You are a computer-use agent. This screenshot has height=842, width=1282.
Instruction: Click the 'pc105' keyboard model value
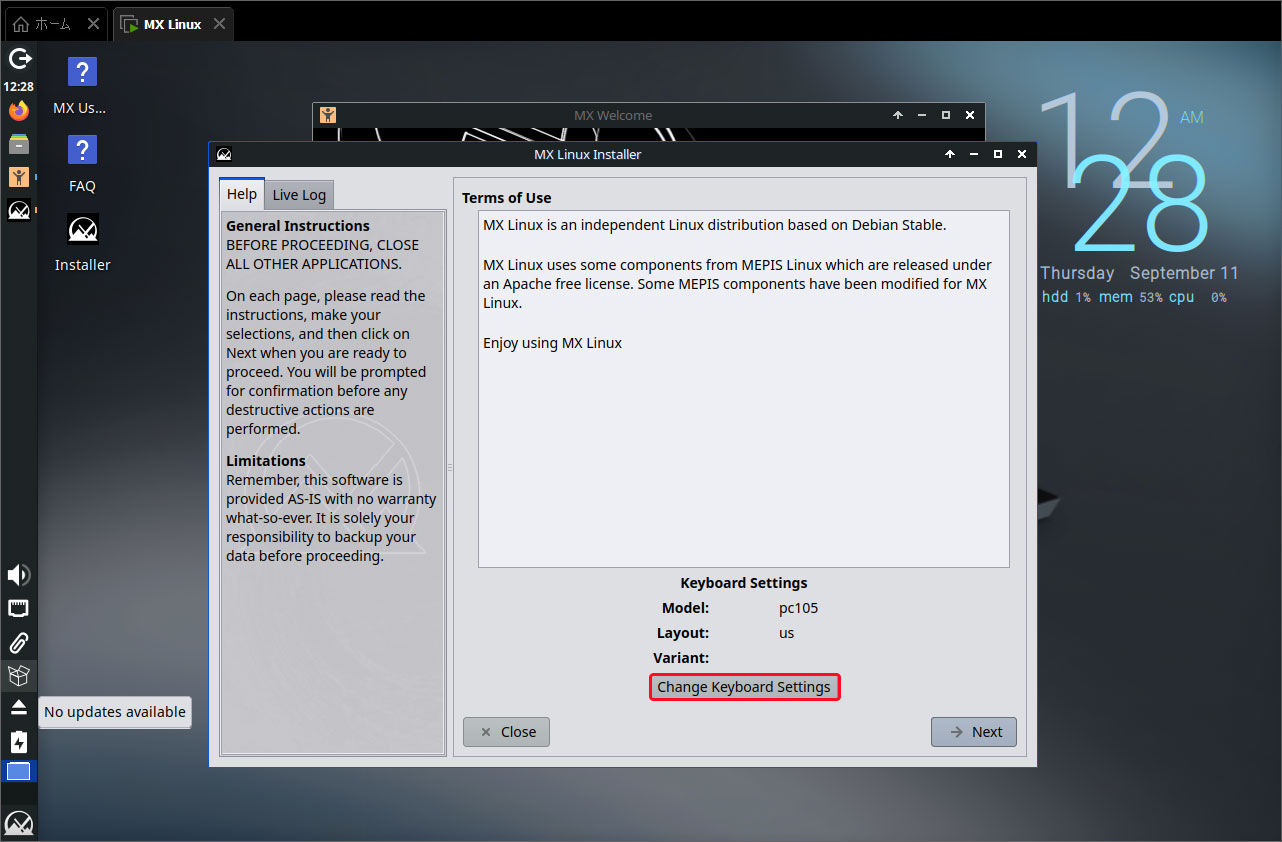799,608
